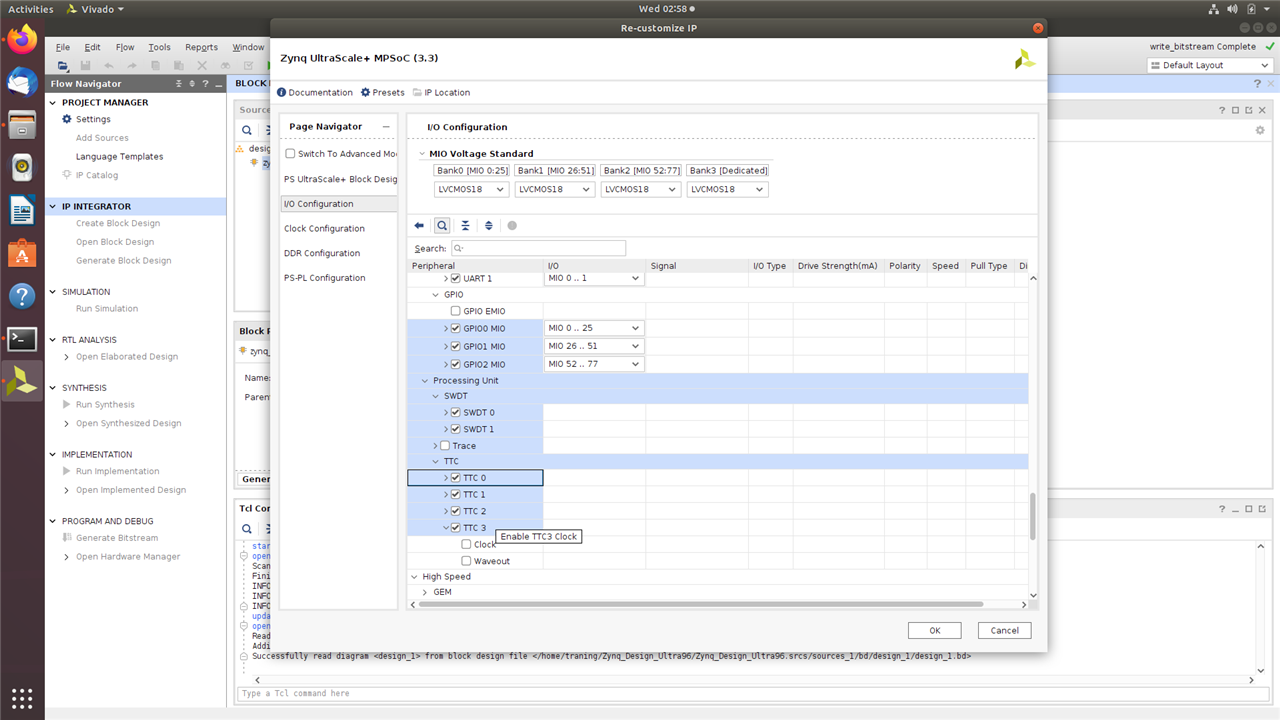Uncheck the GPIO1 MIO checkbox

(x=456, y=346)
